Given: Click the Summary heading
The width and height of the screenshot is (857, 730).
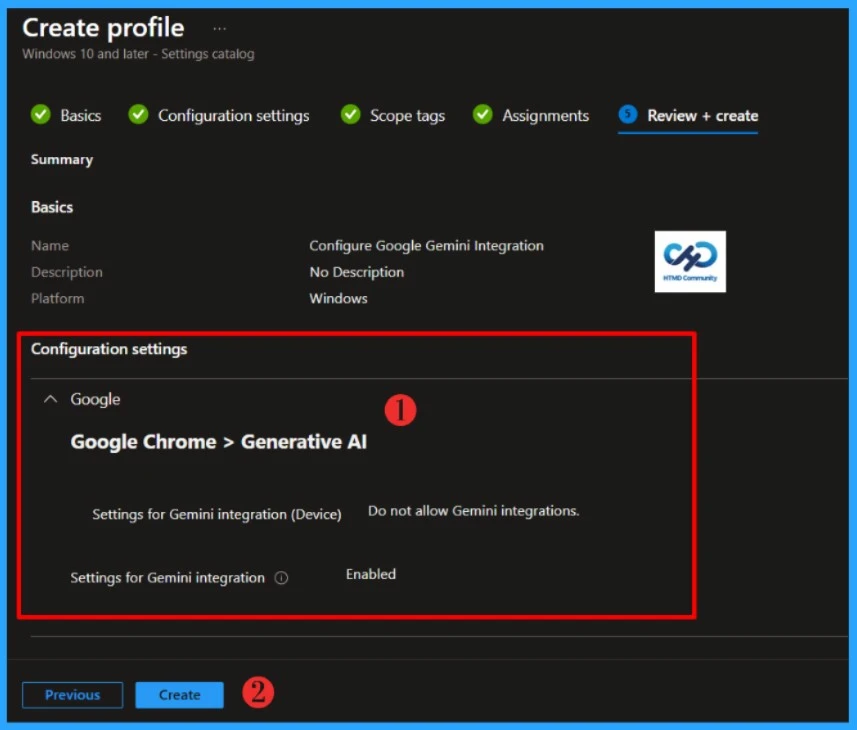Looking at the screenshot, I should click(62, 160).
